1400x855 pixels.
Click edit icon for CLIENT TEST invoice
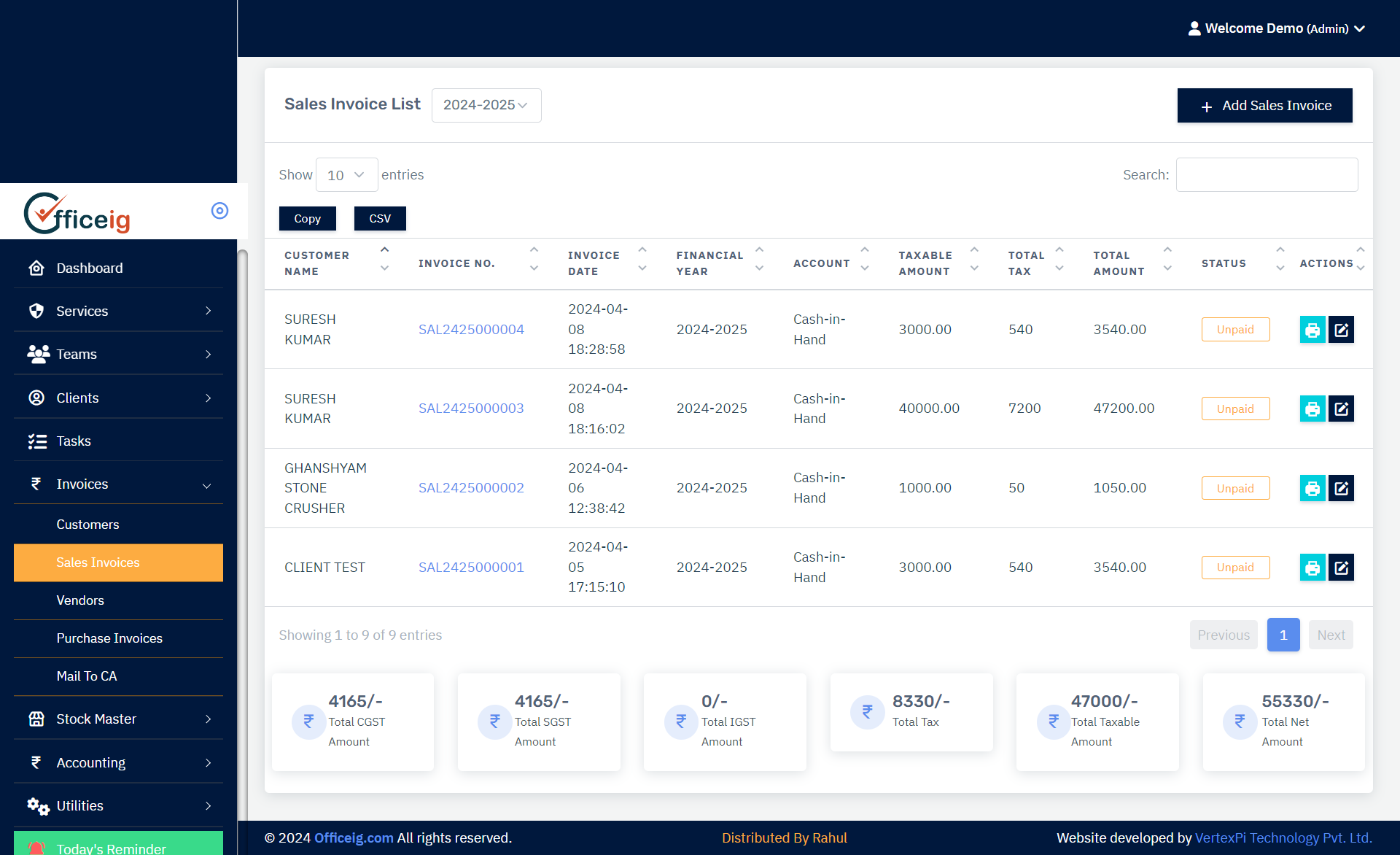[x=1341, y=568]
